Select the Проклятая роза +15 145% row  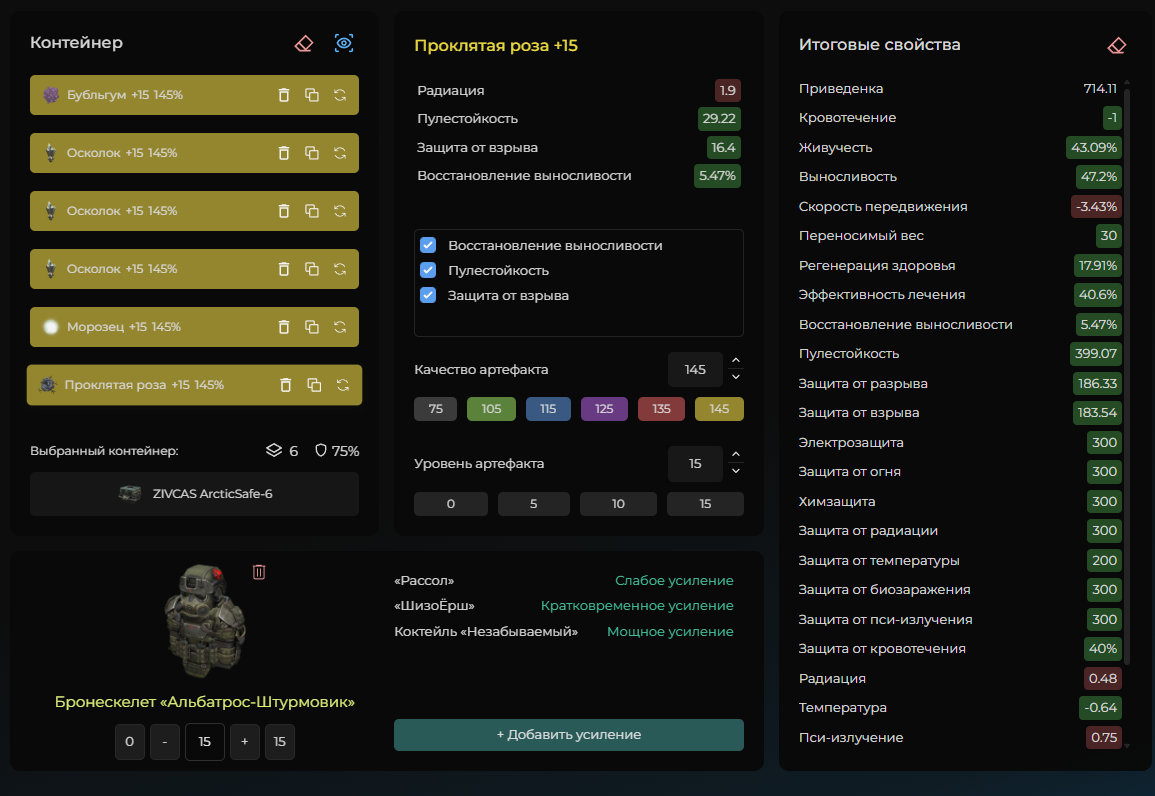[194, 385]
